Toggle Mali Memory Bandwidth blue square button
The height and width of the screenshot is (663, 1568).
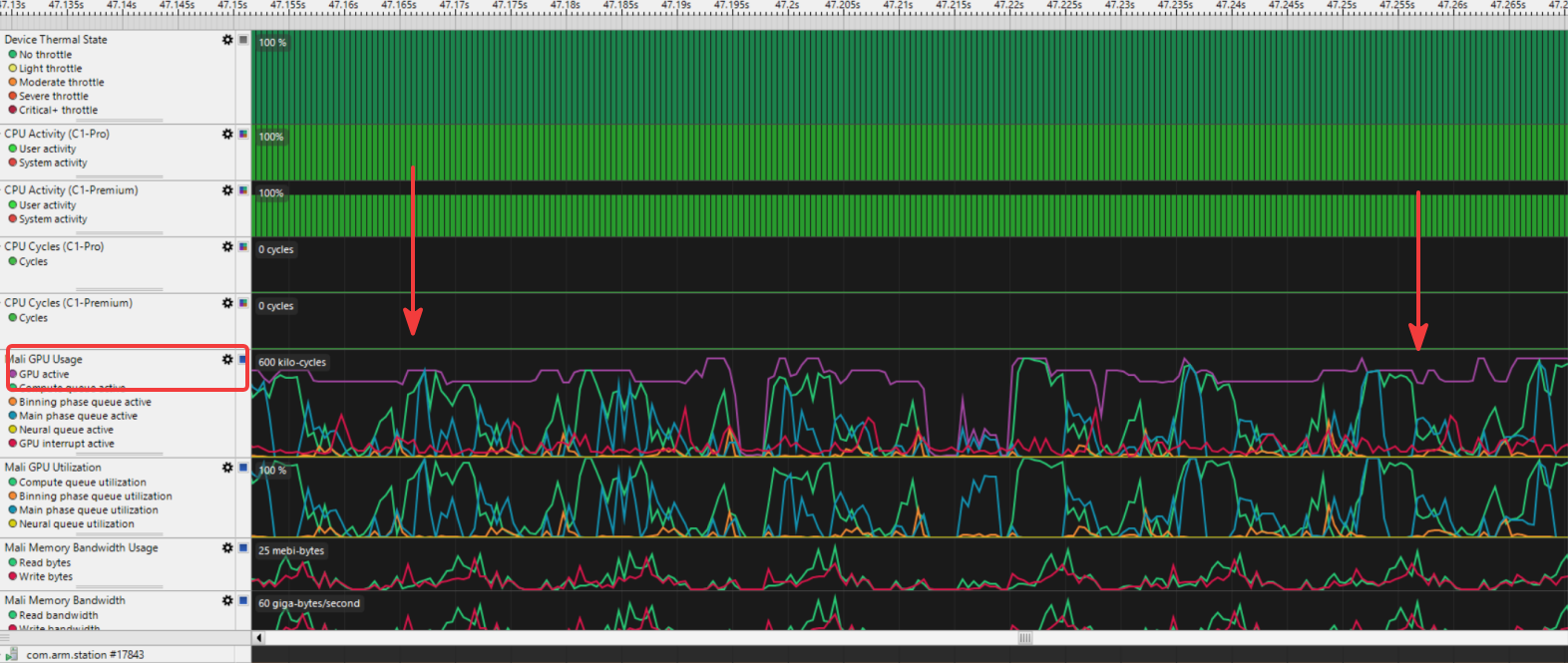(x=242, y=600)
